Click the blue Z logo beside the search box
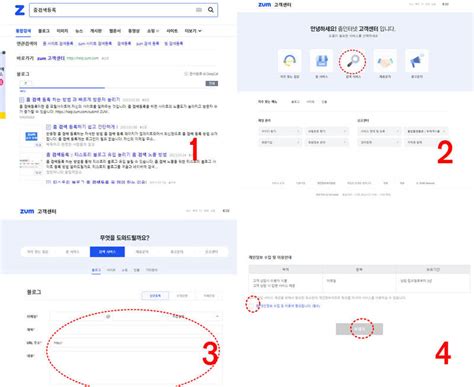The height and width of the screenshot is (387, 474). [20, 10]
